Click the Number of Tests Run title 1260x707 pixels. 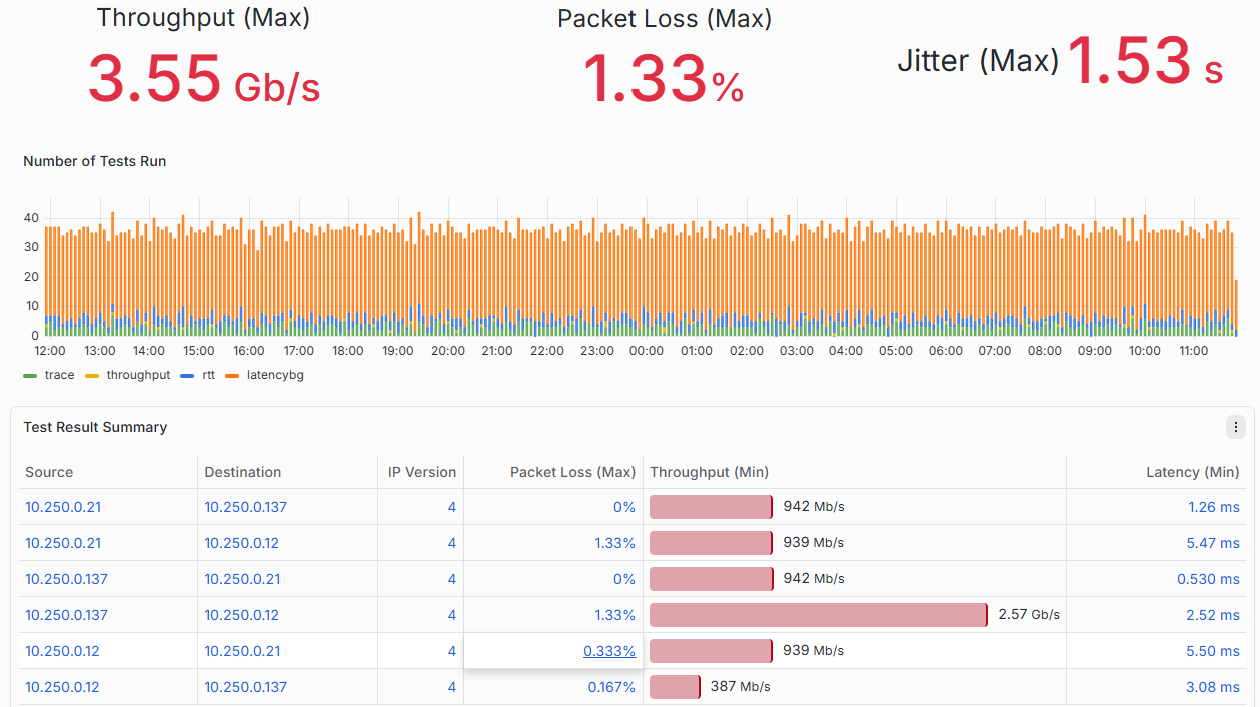coord(95,161)
